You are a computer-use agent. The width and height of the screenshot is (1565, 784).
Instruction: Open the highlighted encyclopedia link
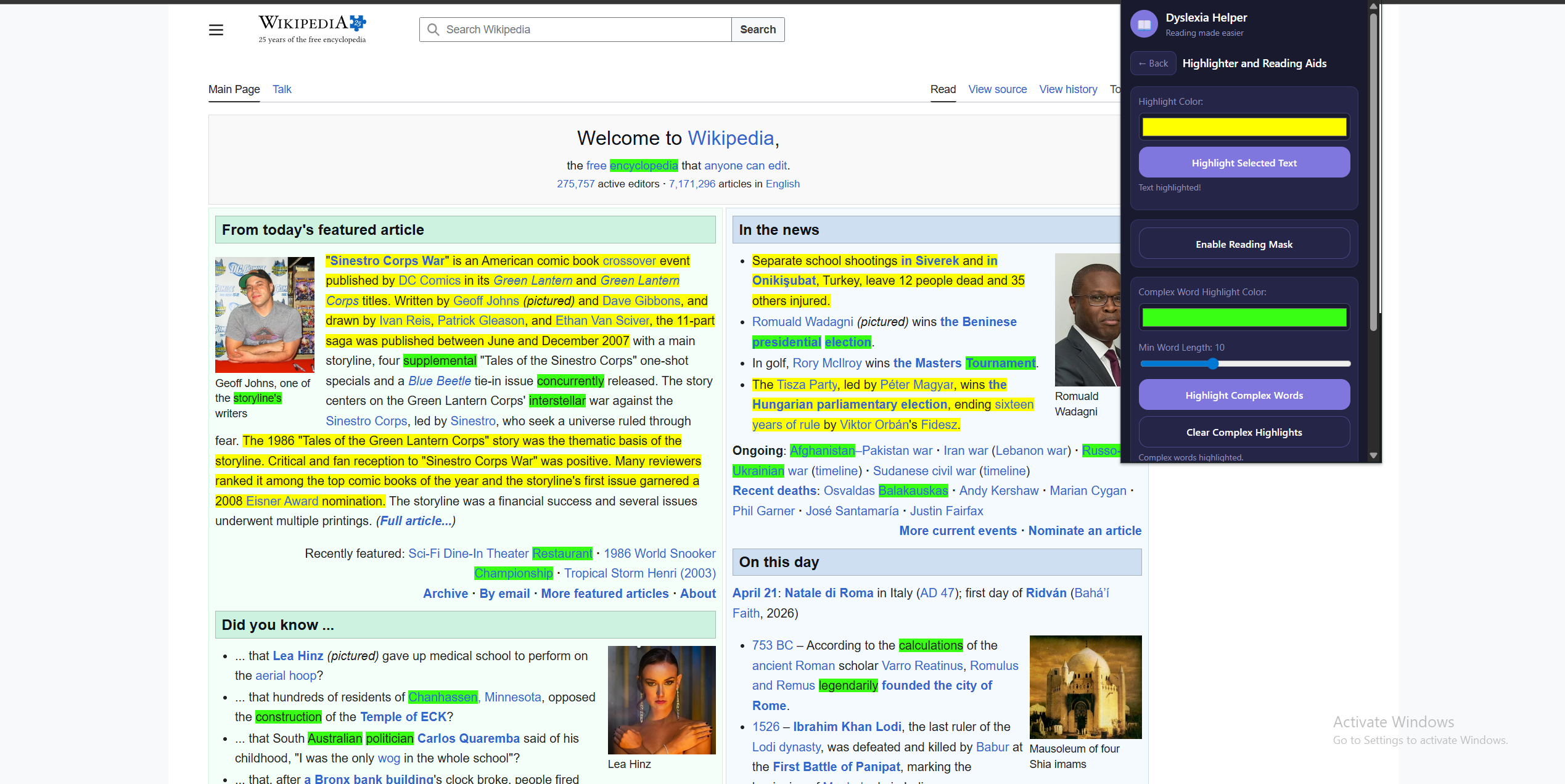(644, 165)
